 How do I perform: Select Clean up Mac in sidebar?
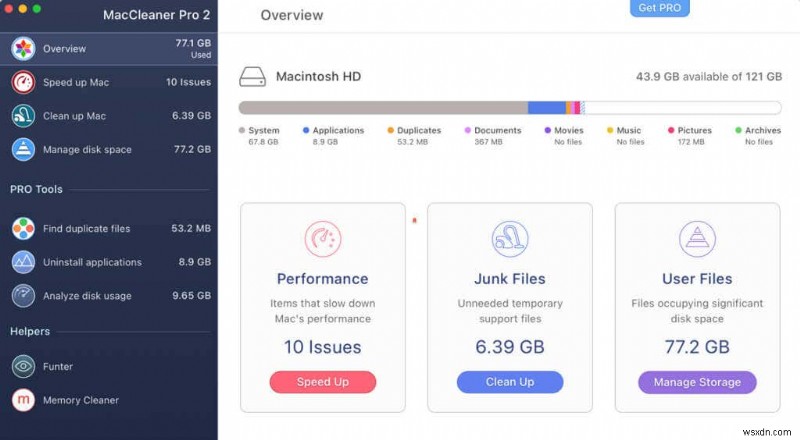tap(109, 116)
